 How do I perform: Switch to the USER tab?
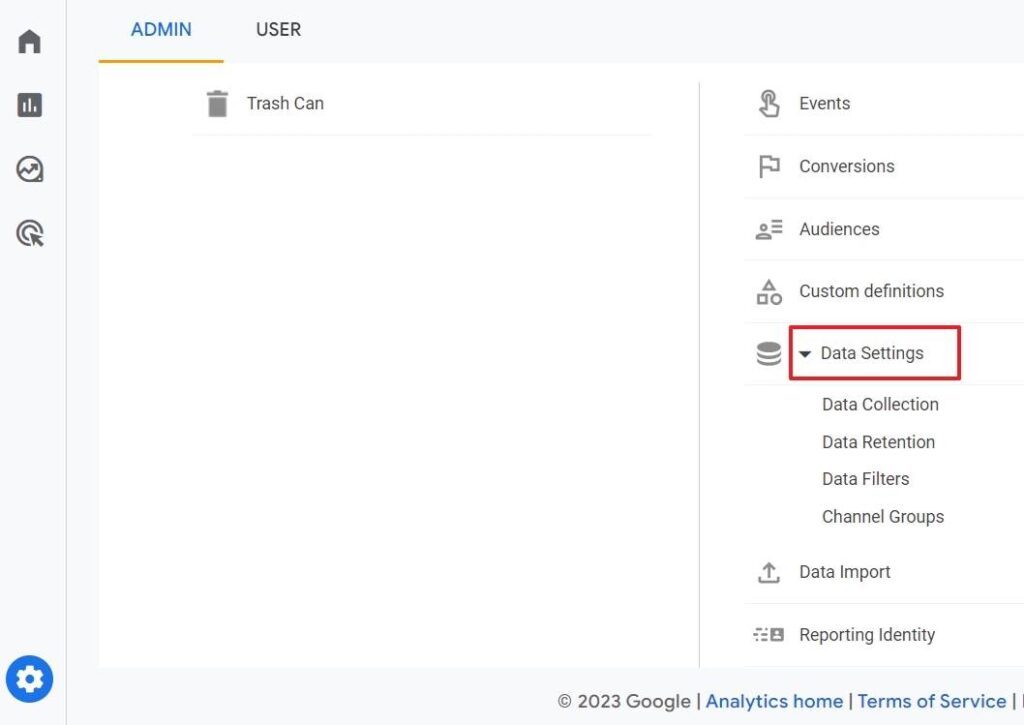point(278,30)
